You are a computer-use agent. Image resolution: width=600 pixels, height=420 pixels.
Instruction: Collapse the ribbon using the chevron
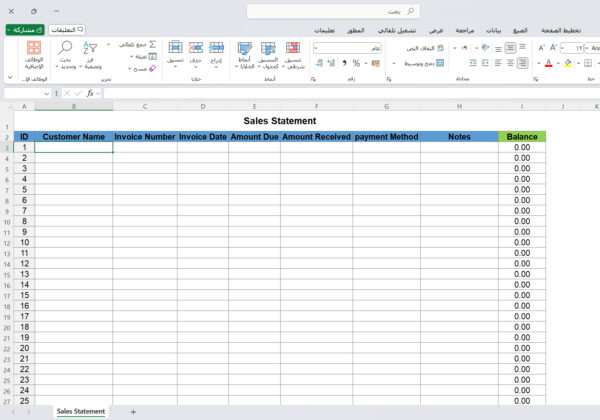point(8,78)
